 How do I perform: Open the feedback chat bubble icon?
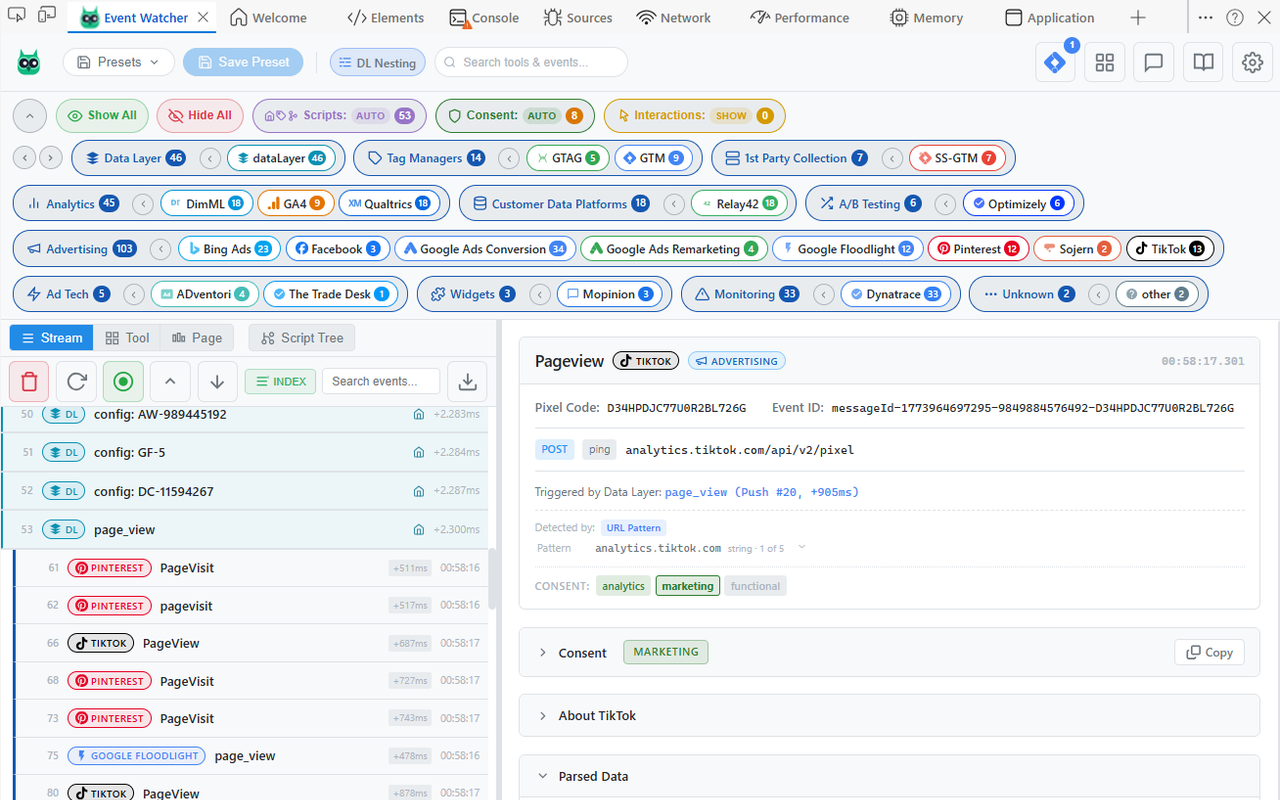1153,62
